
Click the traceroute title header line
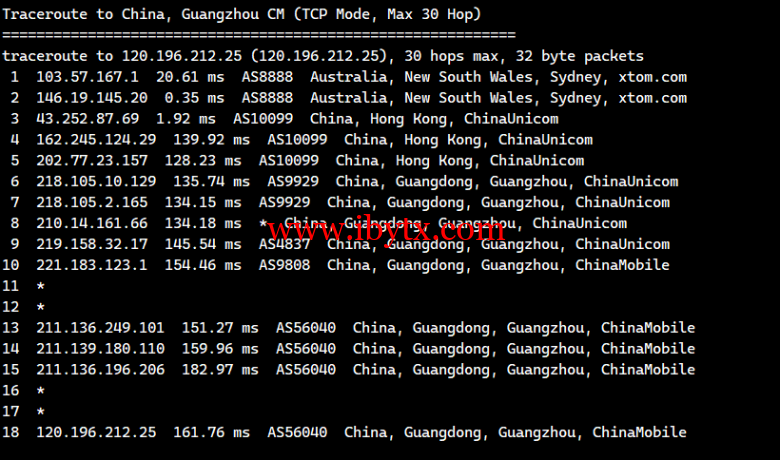tap(242, 14)
